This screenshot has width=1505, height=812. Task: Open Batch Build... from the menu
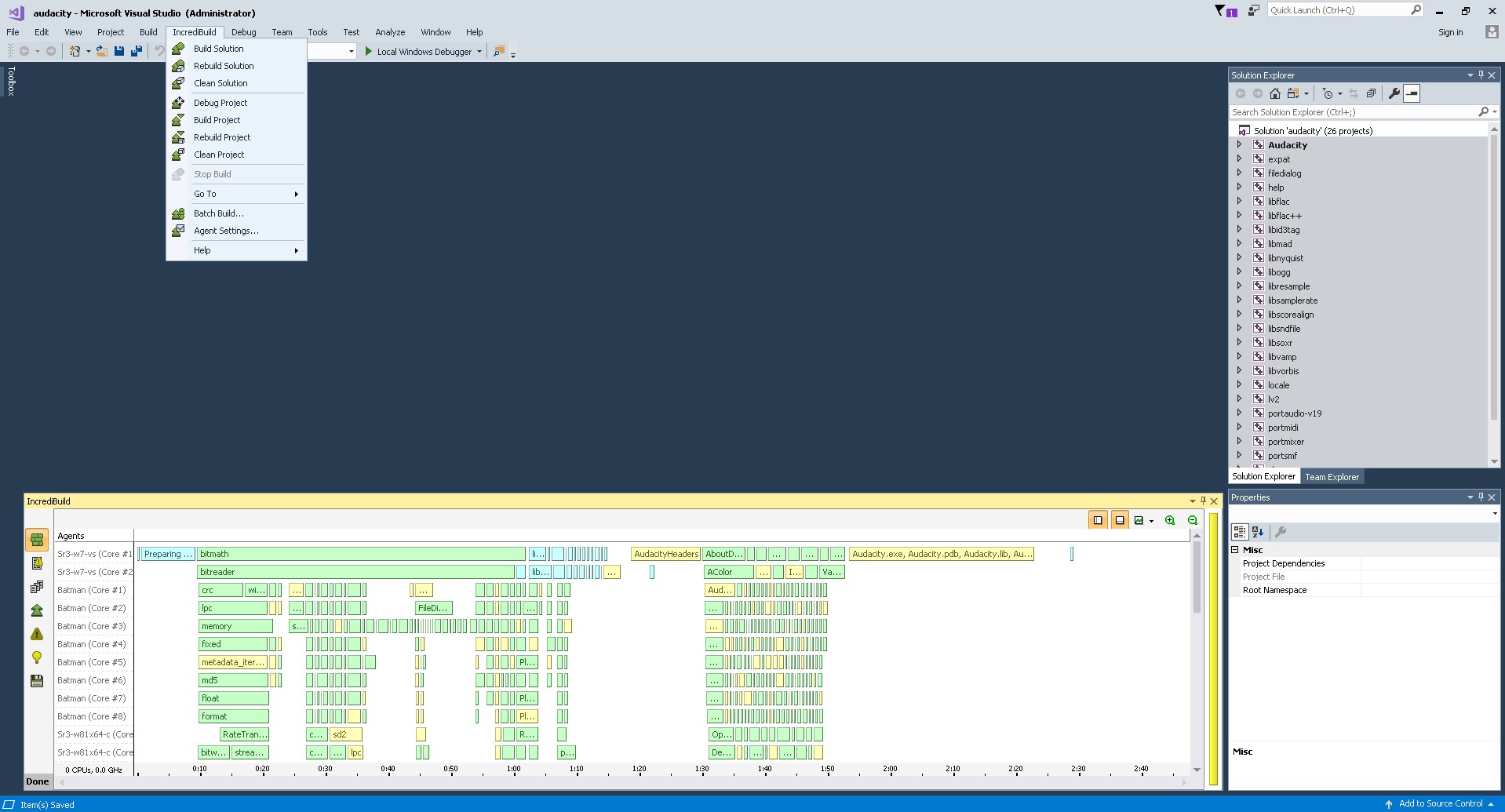click(x=236, y=213)
